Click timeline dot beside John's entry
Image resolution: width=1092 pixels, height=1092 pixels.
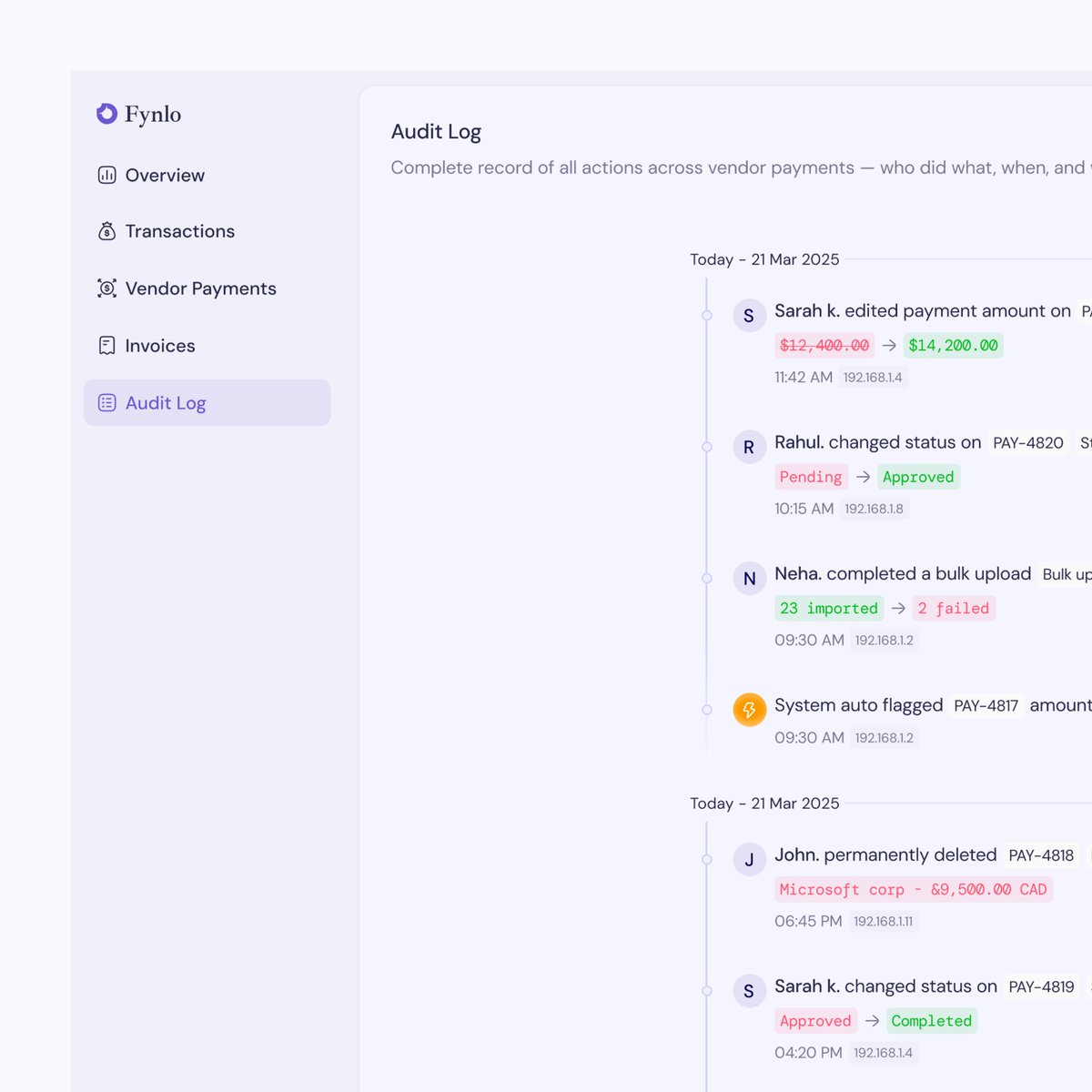[706, 859]
